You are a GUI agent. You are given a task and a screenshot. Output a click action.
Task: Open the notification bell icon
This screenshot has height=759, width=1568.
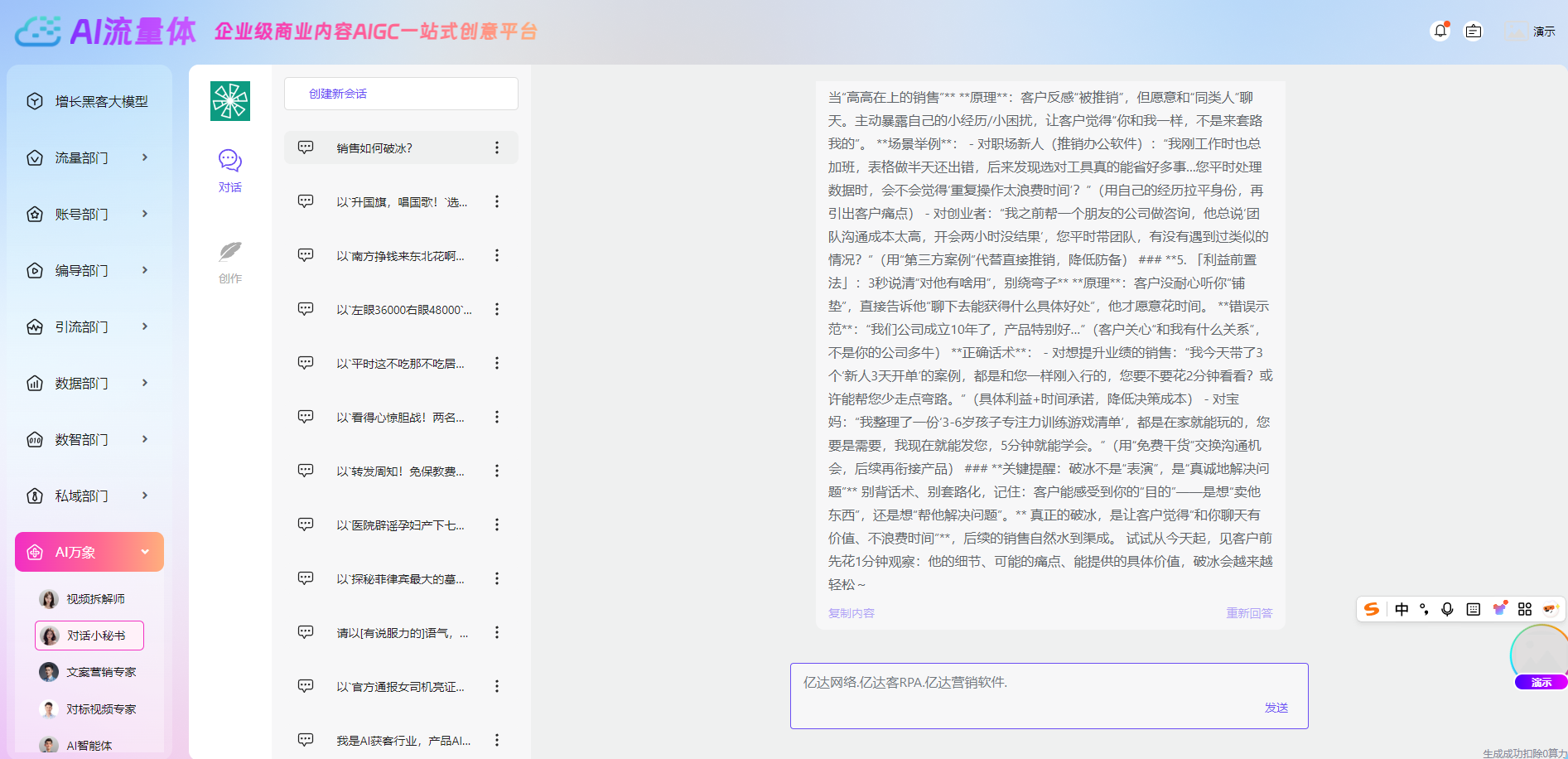click(1440, 31)
